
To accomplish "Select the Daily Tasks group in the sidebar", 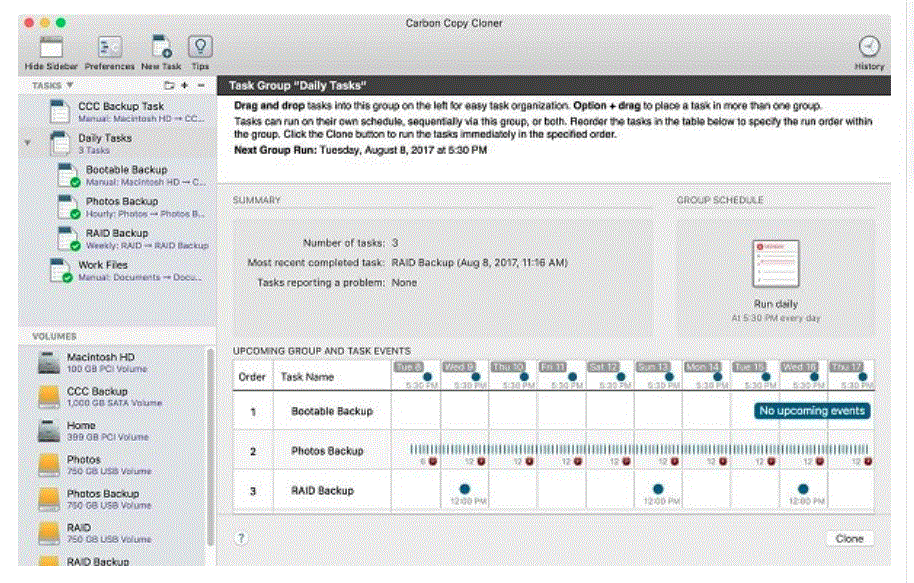I will click(117, 143).
